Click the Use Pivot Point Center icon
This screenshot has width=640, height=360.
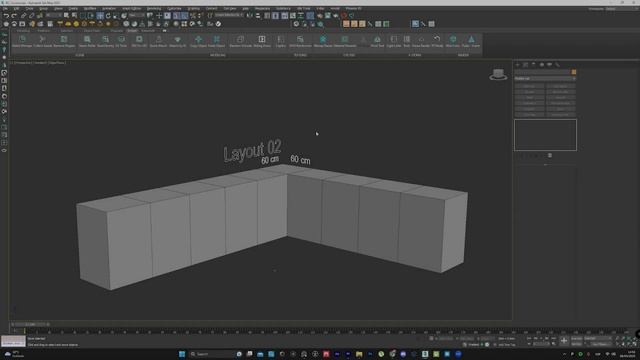point(150,16)
